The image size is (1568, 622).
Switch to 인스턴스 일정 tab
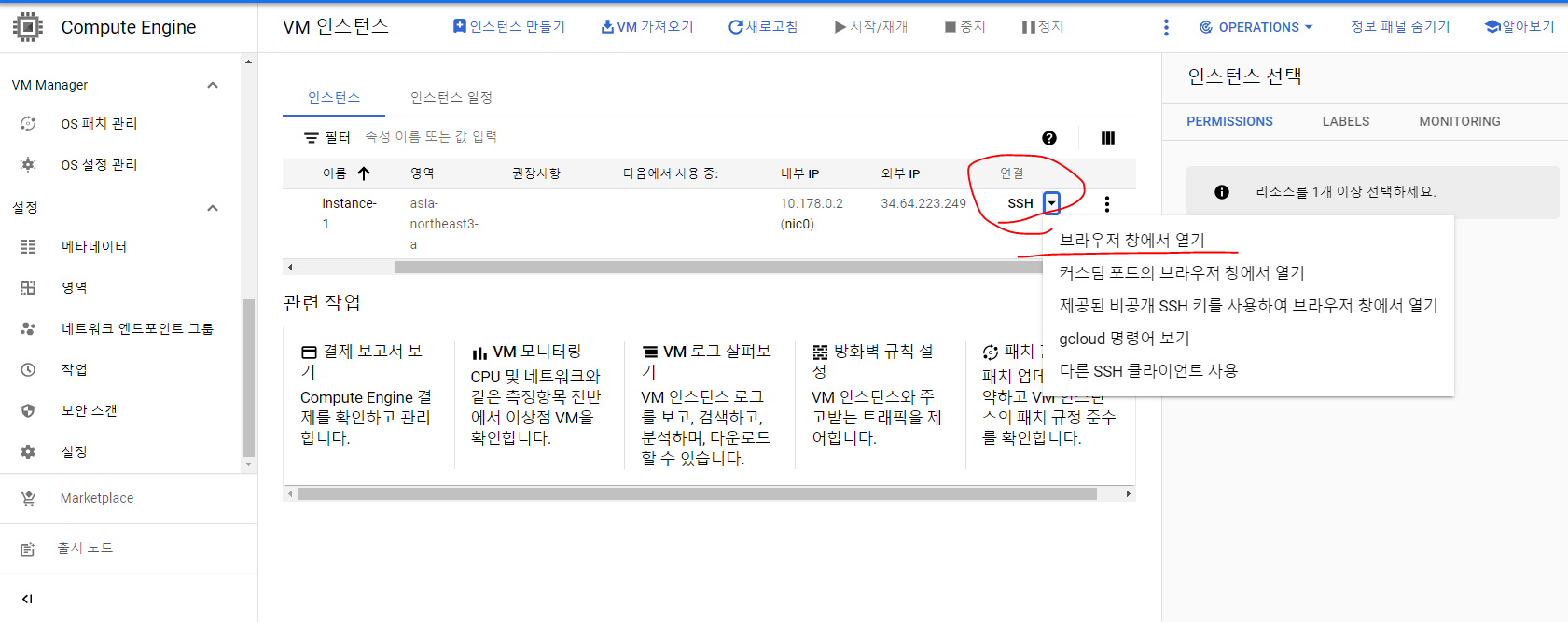451,98
